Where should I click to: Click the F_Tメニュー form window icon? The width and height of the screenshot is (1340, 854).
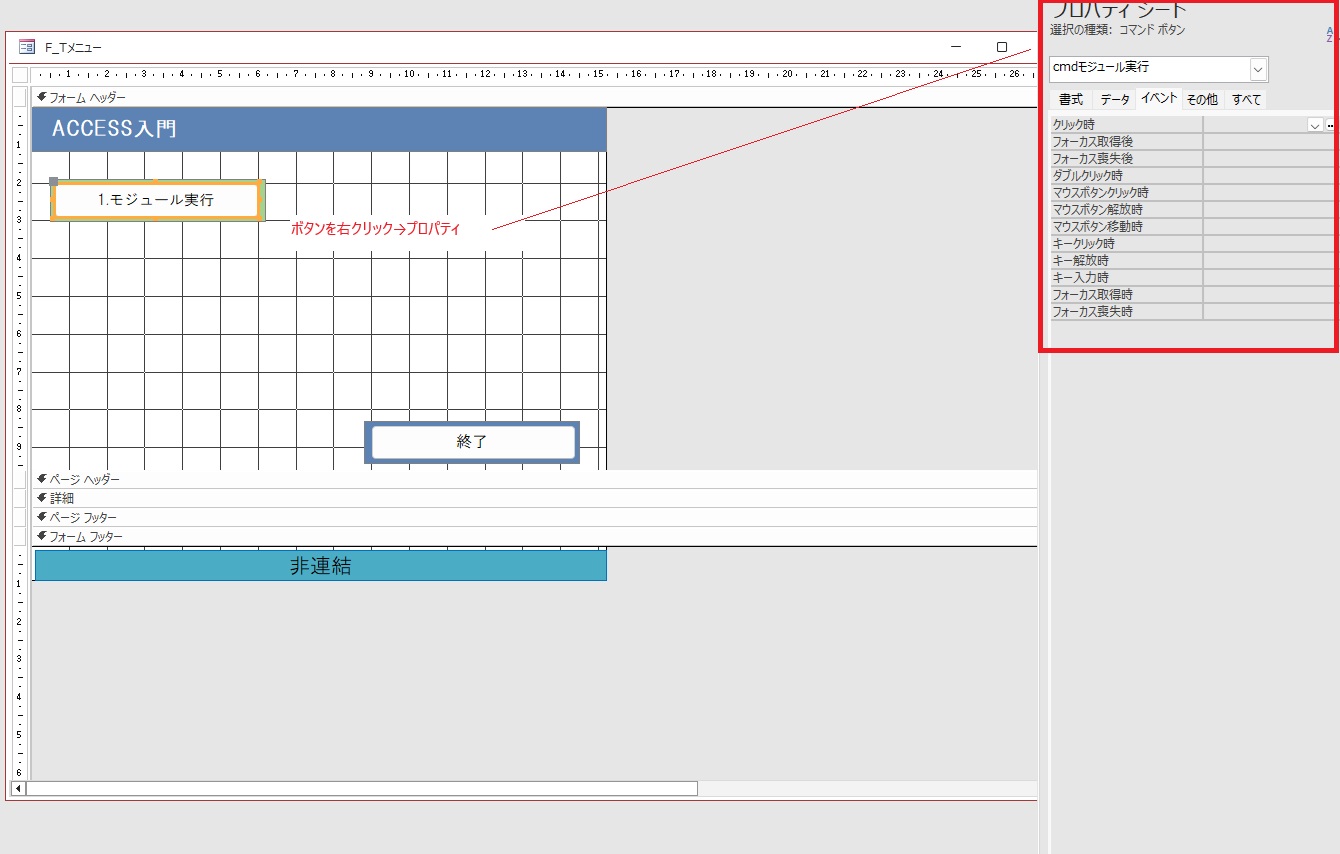tap(27, 47)
